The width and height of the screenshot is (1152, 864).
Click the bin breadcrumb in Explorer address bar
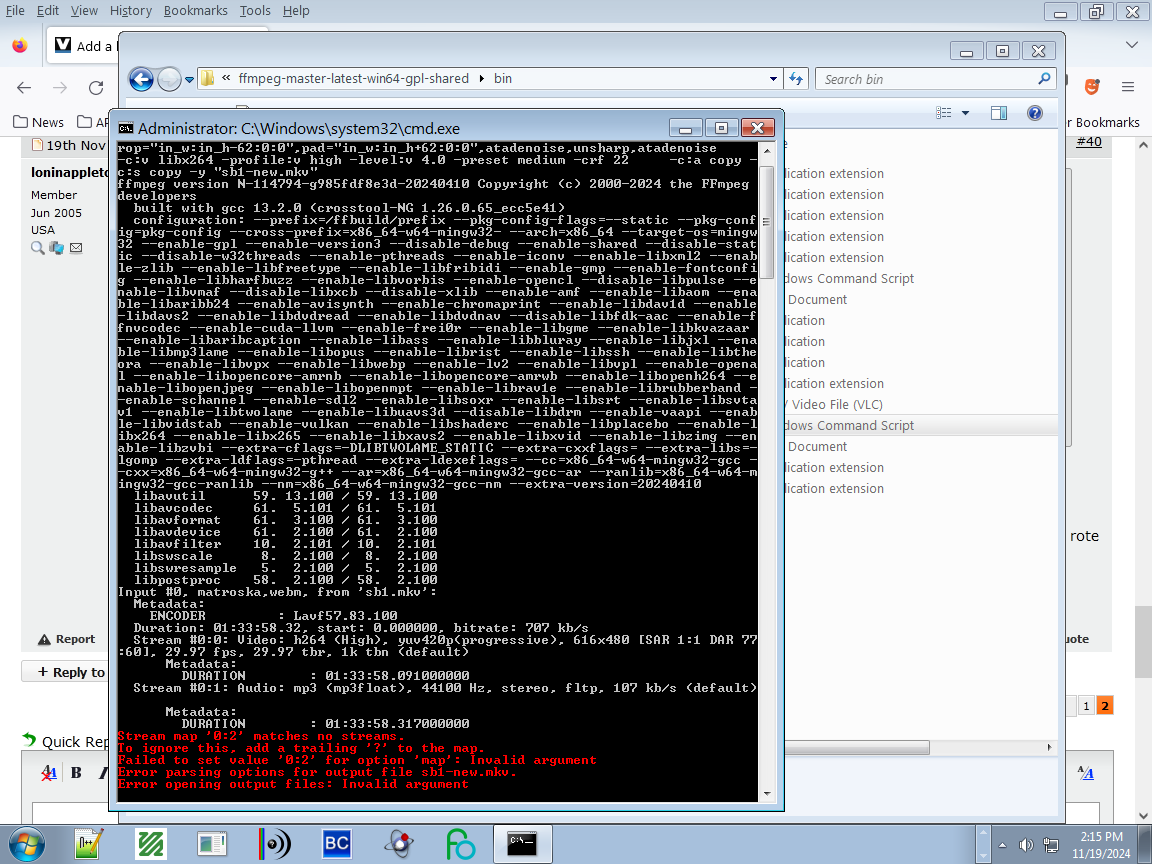[503, 79]
